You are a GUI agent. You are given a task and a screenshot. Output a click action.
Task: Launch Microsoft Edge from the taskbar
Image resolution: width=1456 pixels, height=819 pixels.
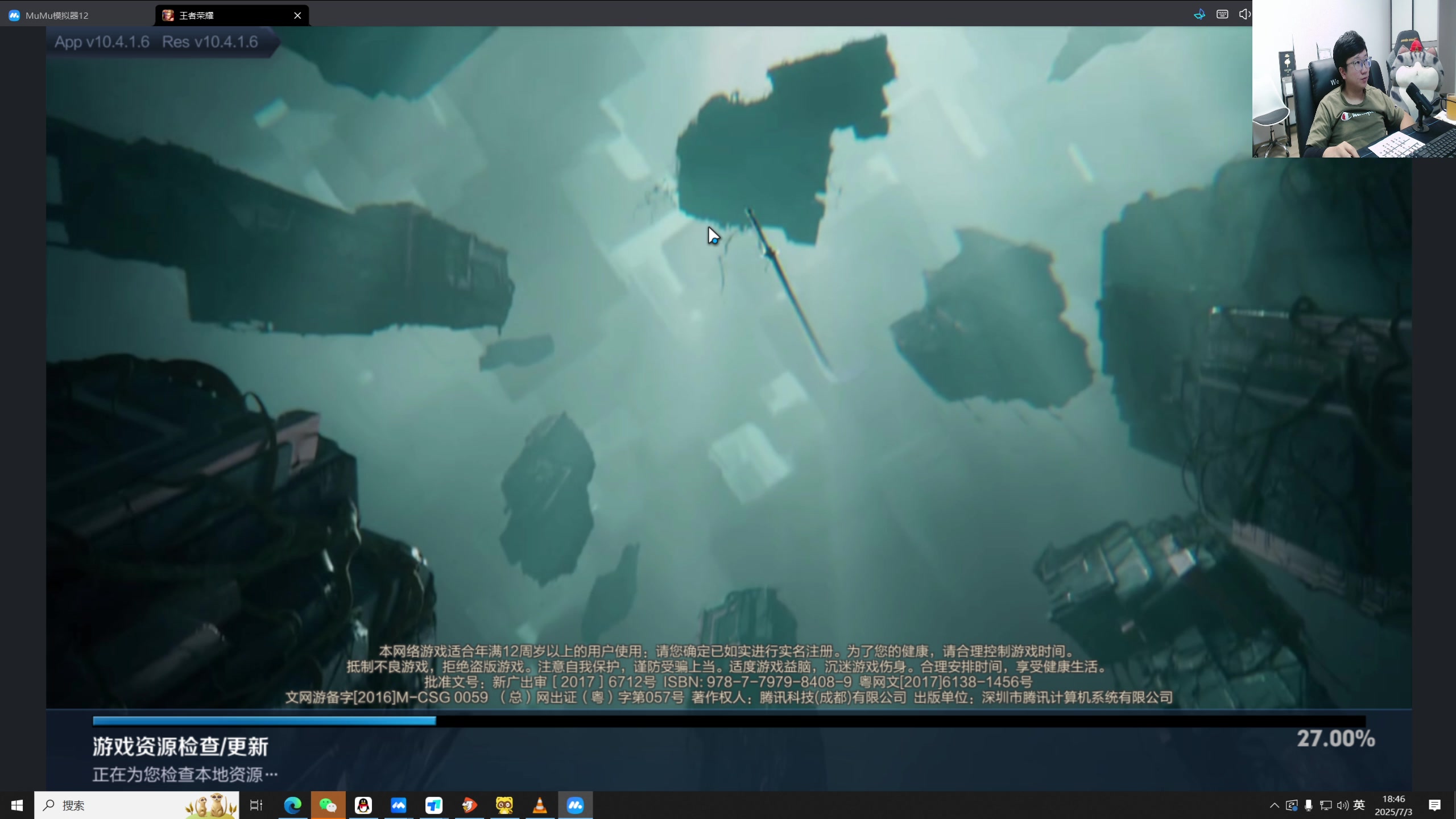tap(293, 805)
